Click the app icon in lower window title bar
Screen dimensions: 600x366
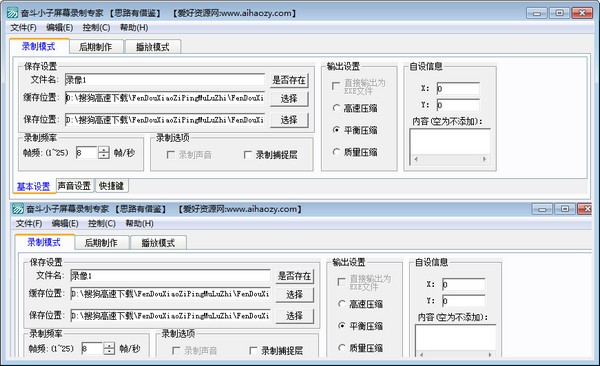click(x=18, y=209)
